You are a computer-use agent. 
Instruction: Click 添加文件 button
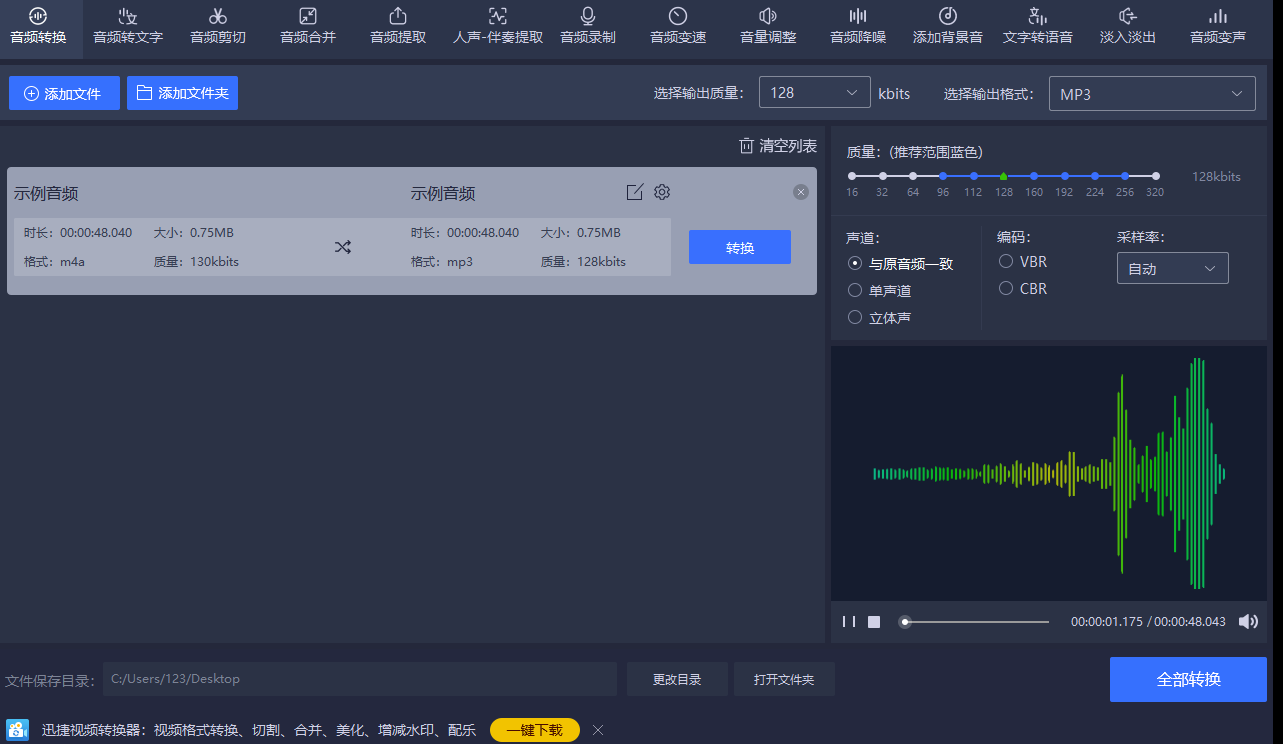click(64, 93)
